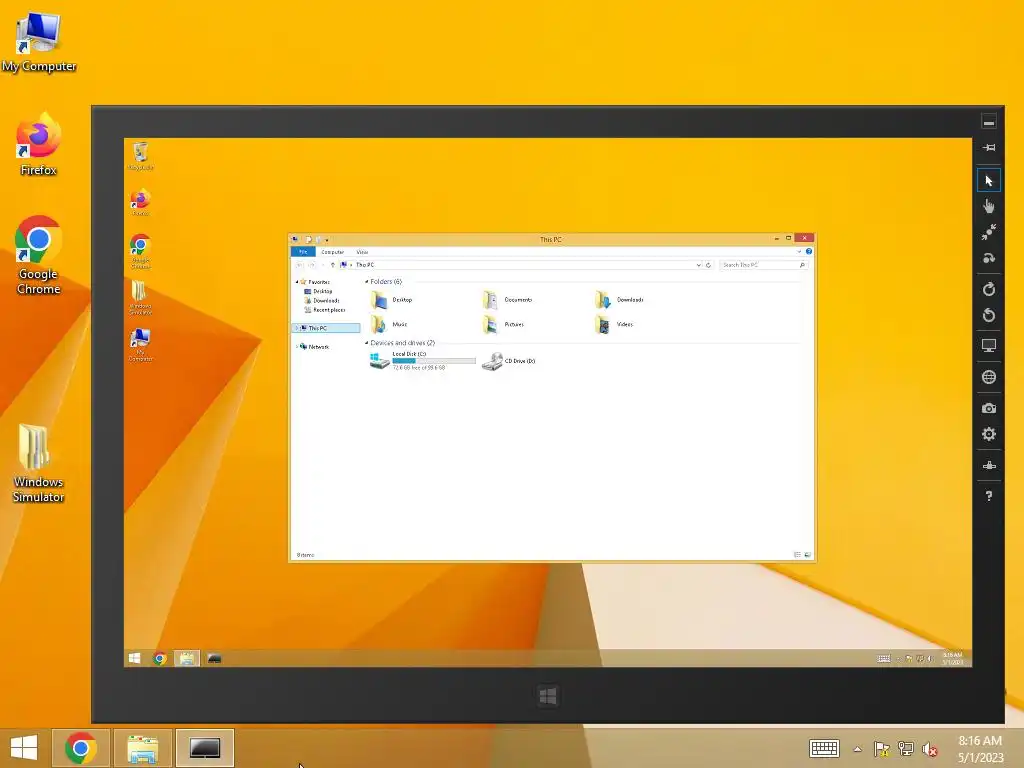Screen dimensions: 1024x768
Task: Open File tab in This PC window
Action: 303,252
